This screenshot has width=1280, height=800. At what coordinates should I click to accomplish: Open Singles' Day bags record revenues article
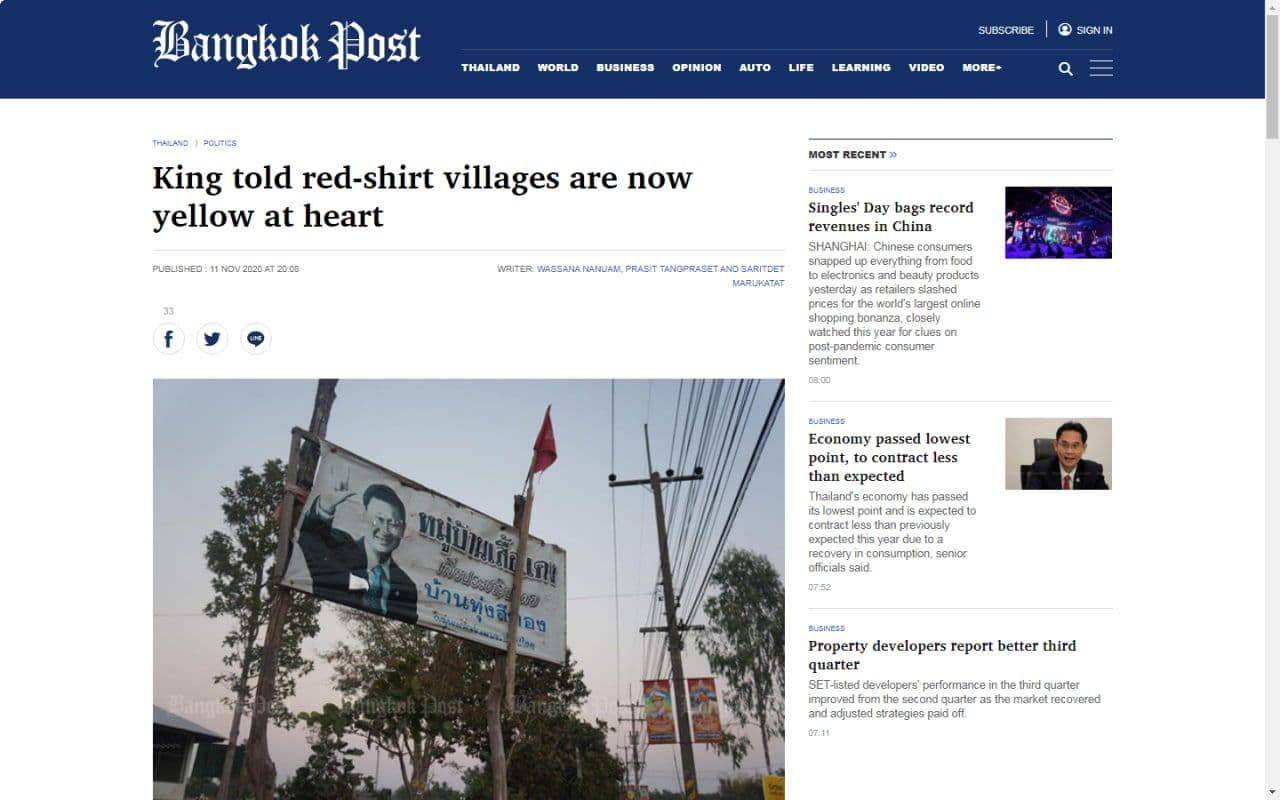(890, 217)
